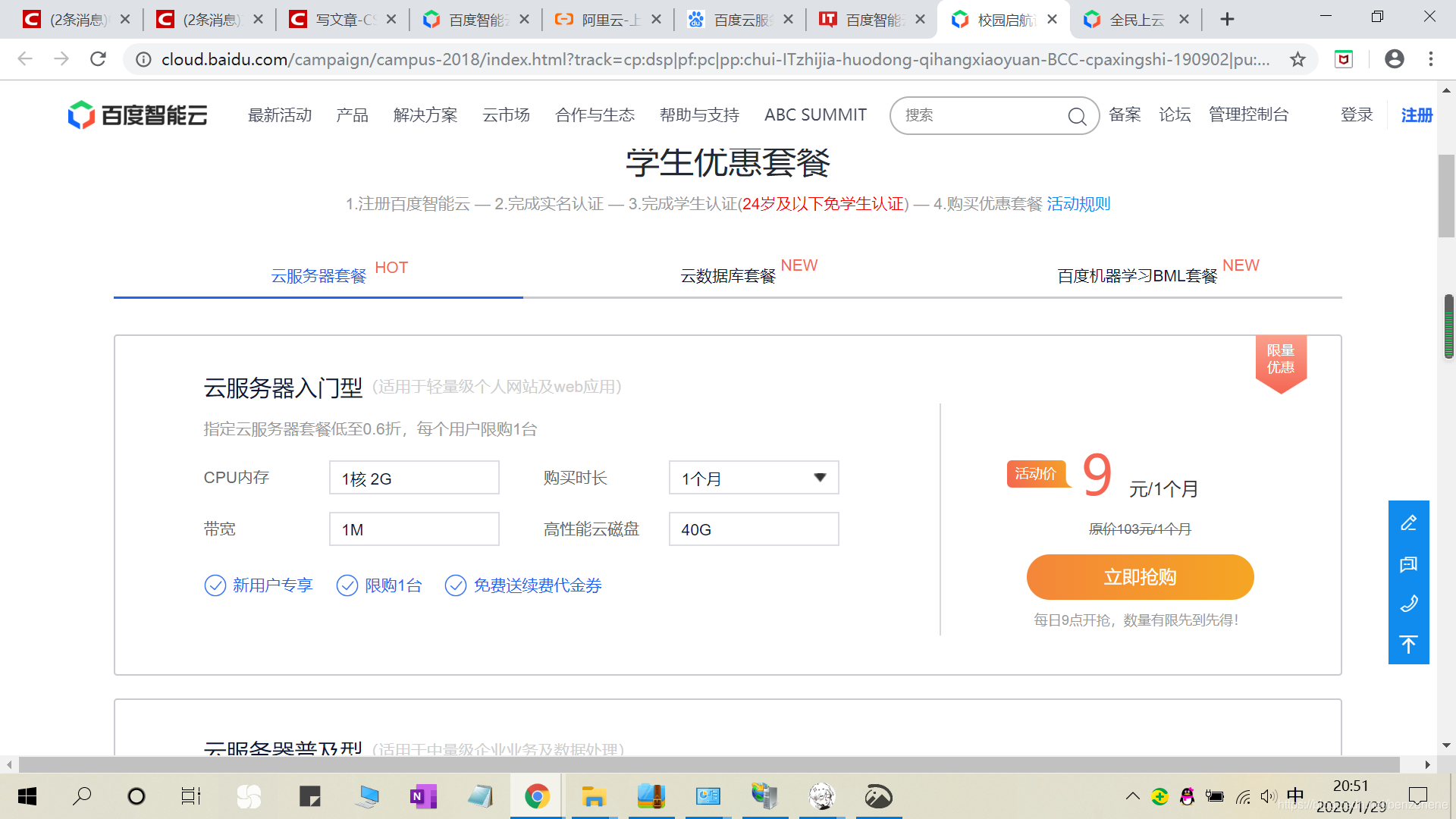Open the edit feedback icon on sidebar
Image resolution: width=1456 pixels, height=819 pixels.
pos(1409,522)
